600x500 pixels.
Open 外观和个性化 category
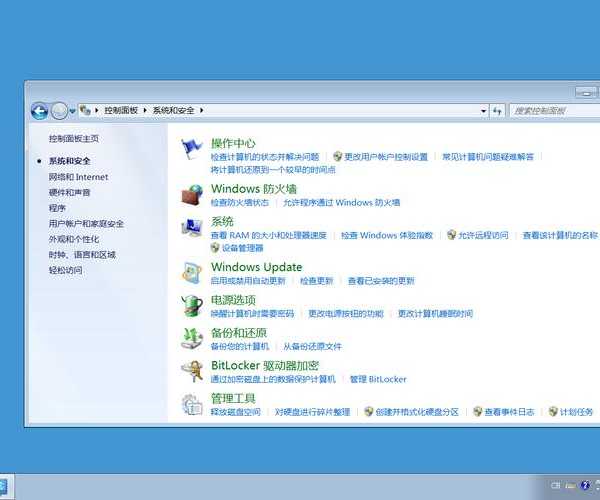point(74,239)
